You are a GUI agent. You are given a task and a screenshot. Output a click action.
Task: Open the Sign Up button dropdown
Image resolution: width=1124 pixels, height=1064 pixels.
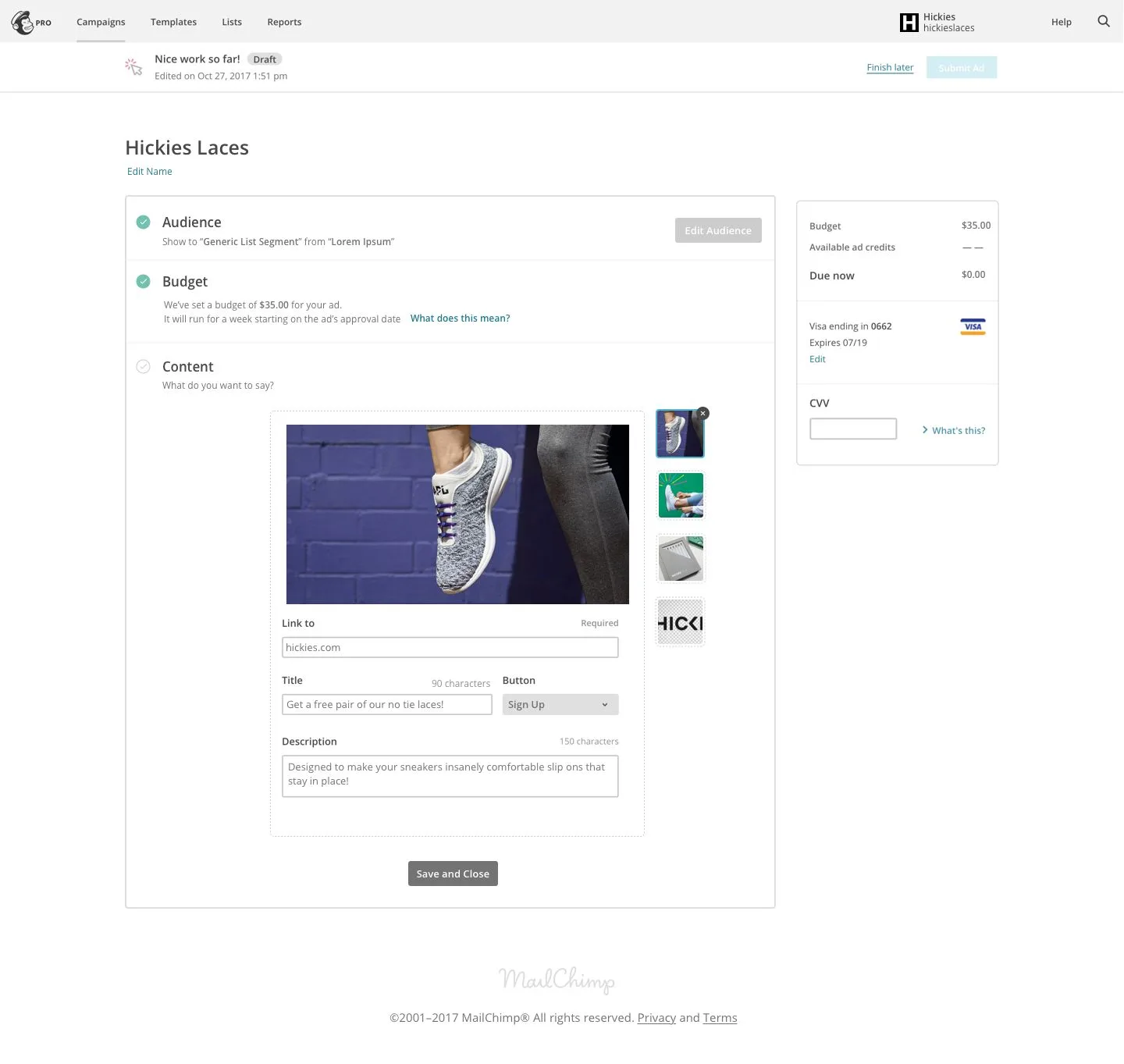560,704
